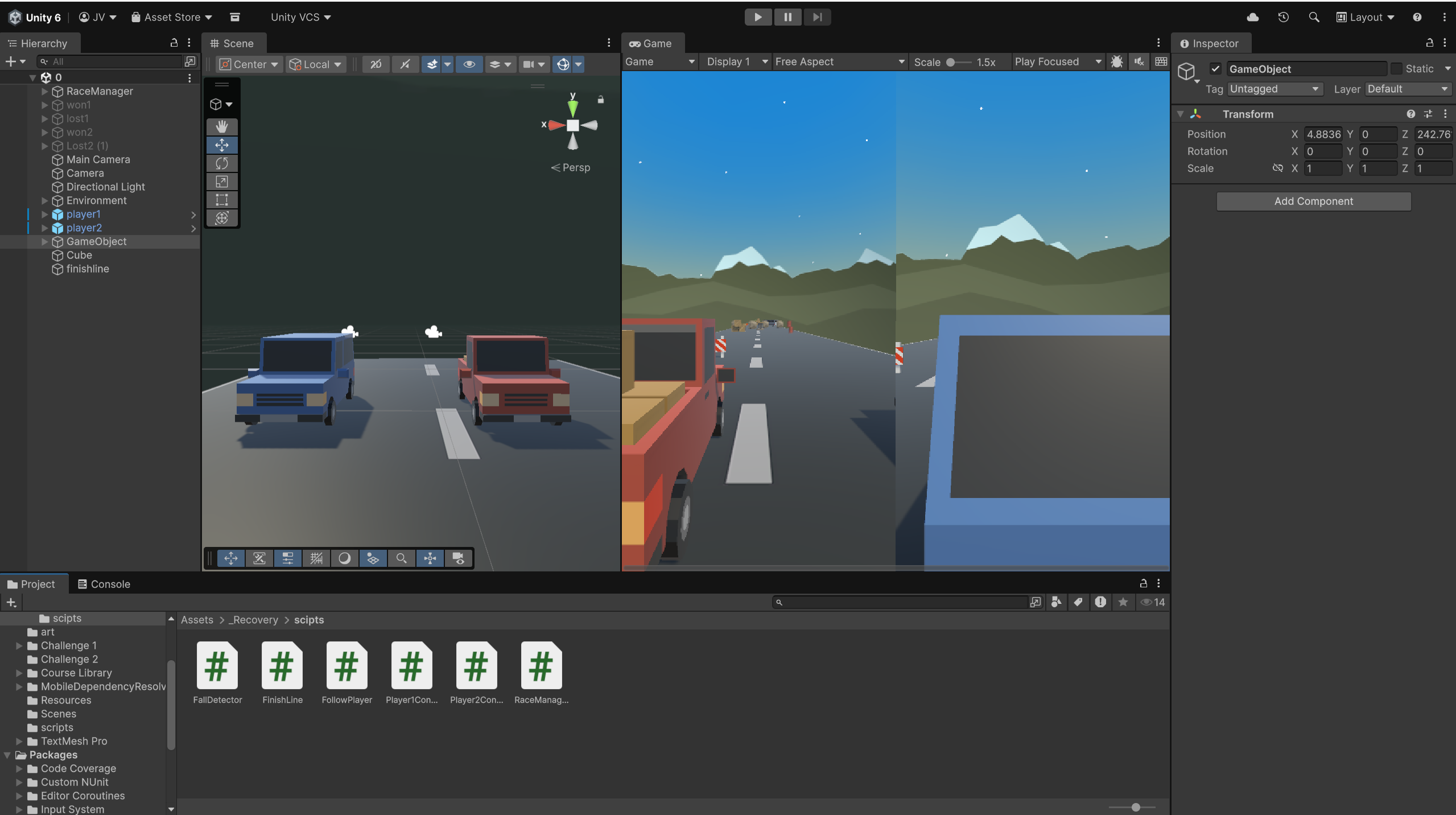Mute game audio in Game view toolbar
1456x815 pixels.
pyautogui.click(x=1139, y=61)
